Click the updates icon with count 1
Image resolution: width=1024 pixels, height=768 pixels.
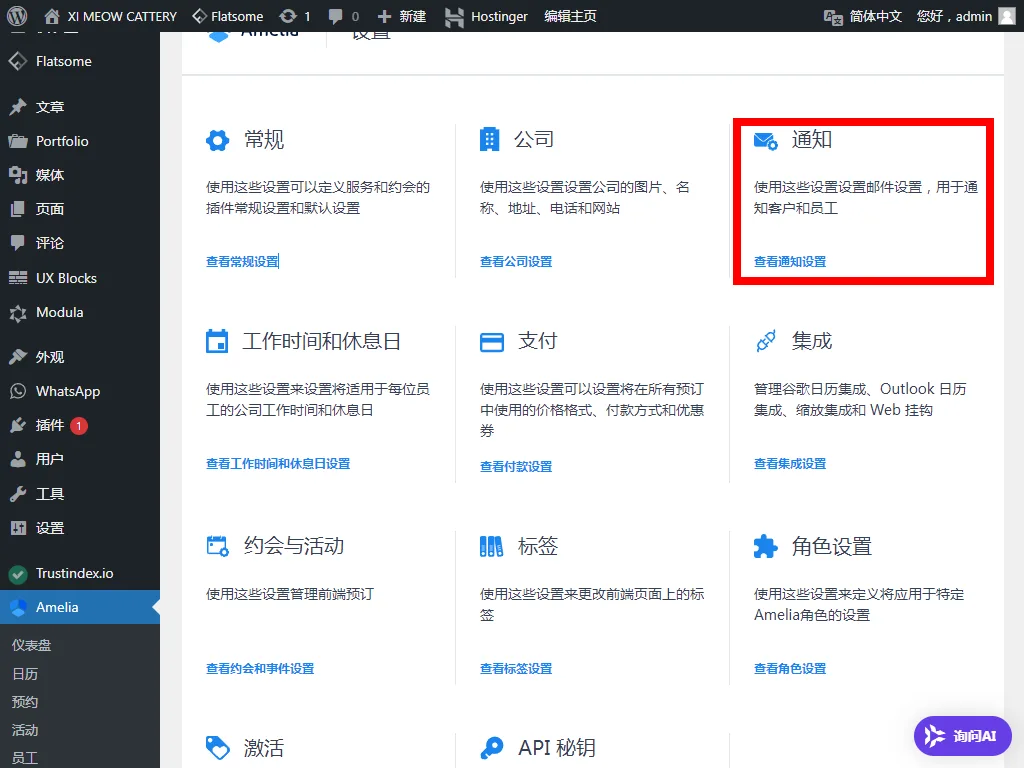295,16
